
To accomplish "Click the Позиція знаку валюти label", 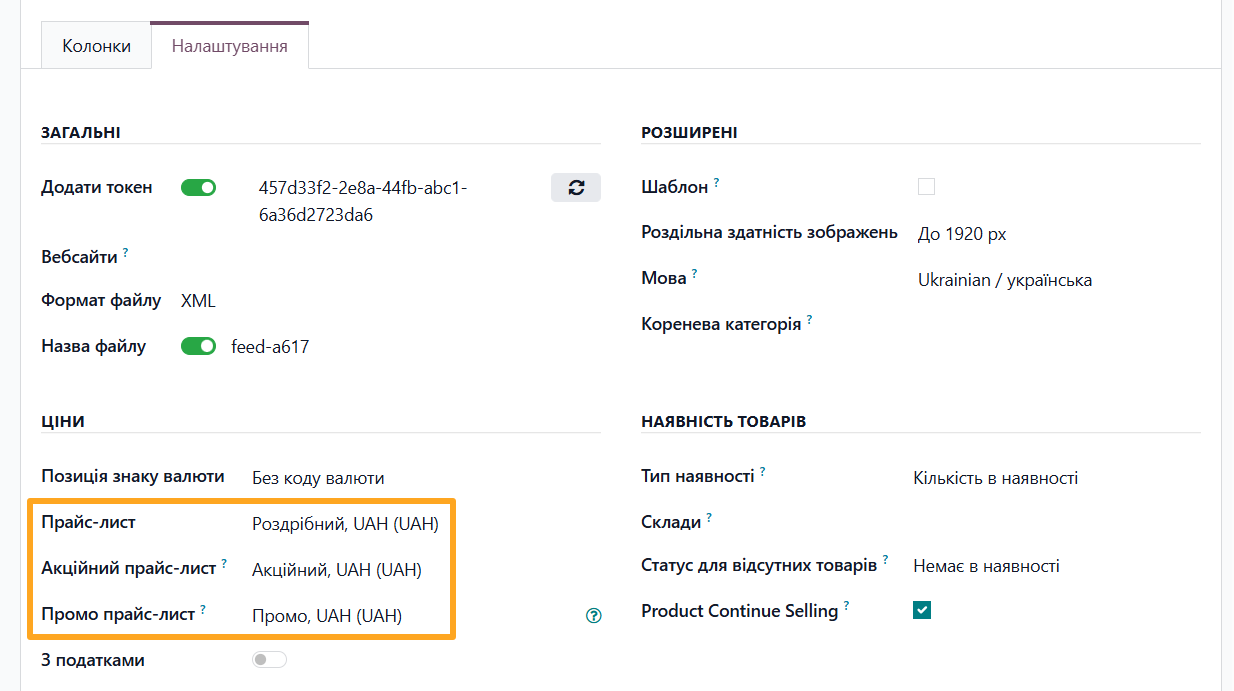I will click(133, 476).
